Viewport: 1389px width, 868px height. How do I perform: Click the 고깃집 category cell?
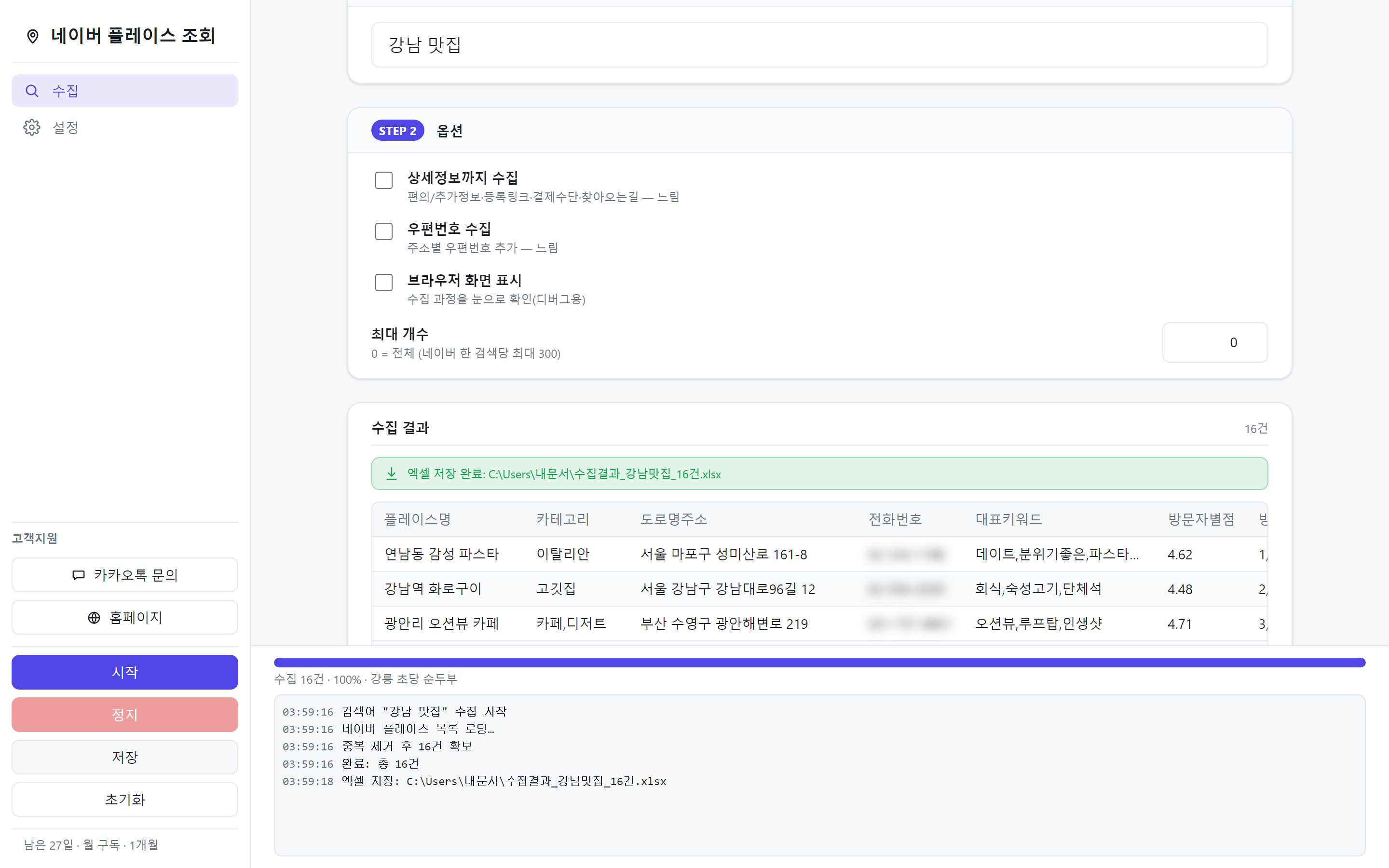tap(556, 589)
